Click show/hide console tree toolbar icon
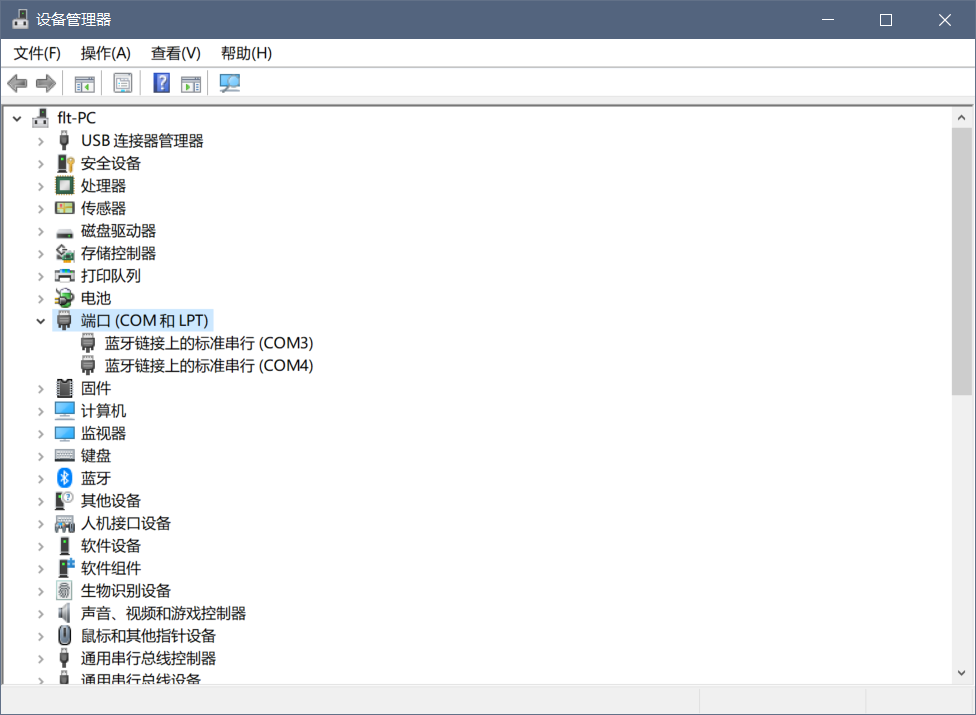 pos(85,83)
